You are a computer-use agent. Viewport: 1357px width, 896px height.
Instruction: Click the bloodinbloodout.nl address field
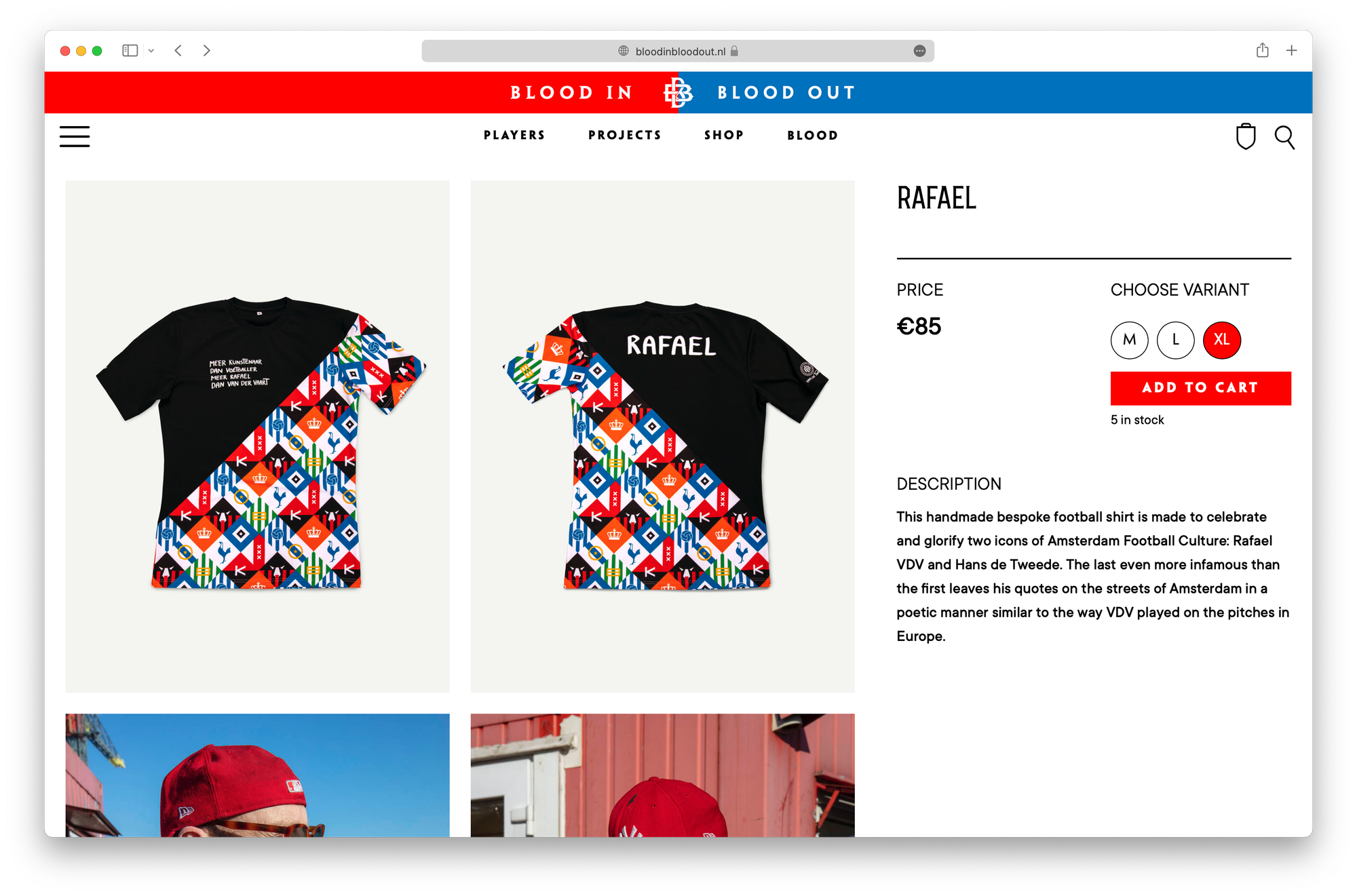pyautogui.click(x=678, y=51)
